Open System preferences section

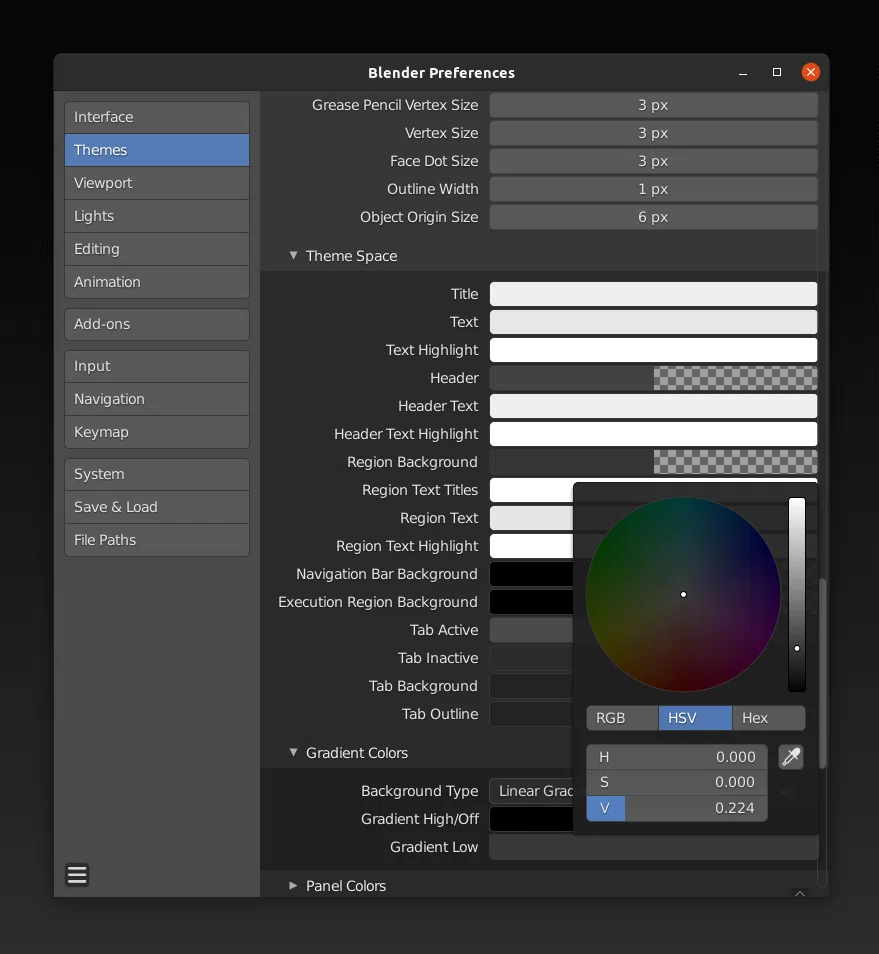(x=157, y=474)
